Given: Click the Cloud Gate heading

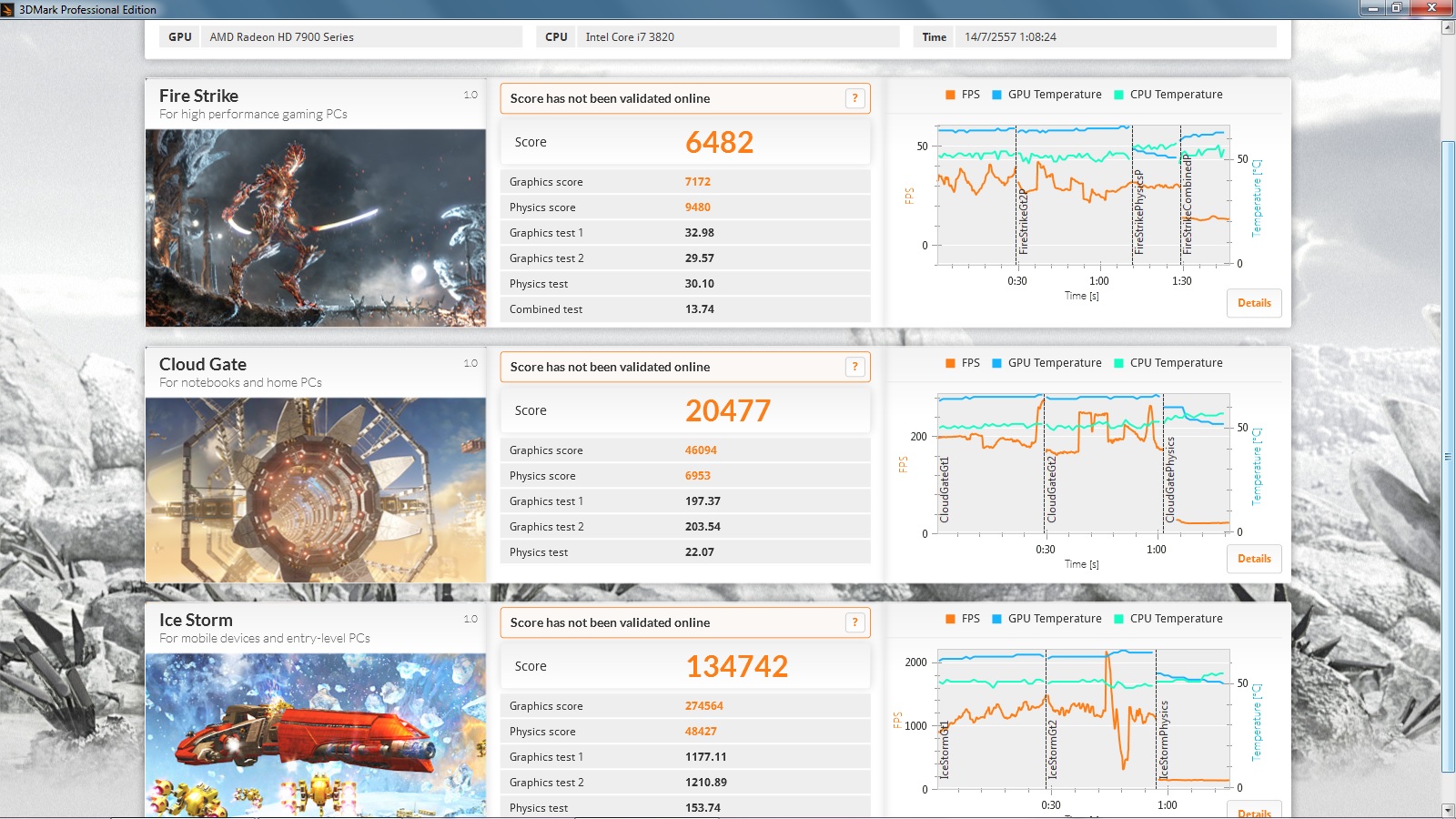Looking at the screenshot, I should pos(203,364).
